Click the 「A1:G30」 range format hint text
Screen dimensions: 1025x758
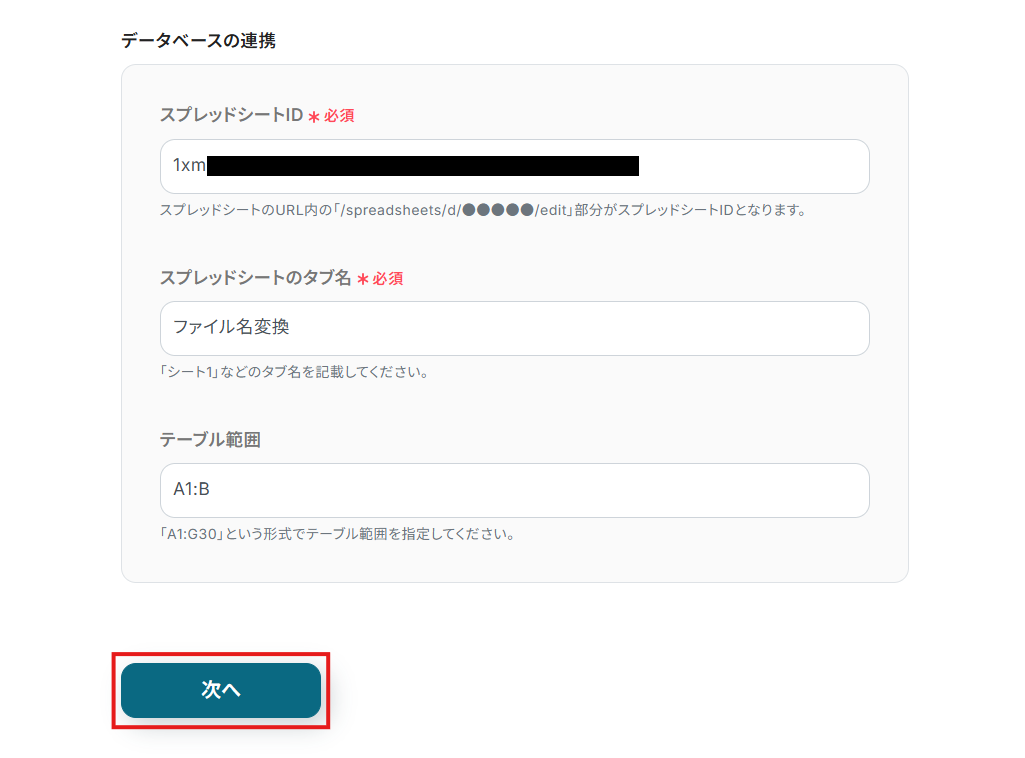(x=337, y=534)
